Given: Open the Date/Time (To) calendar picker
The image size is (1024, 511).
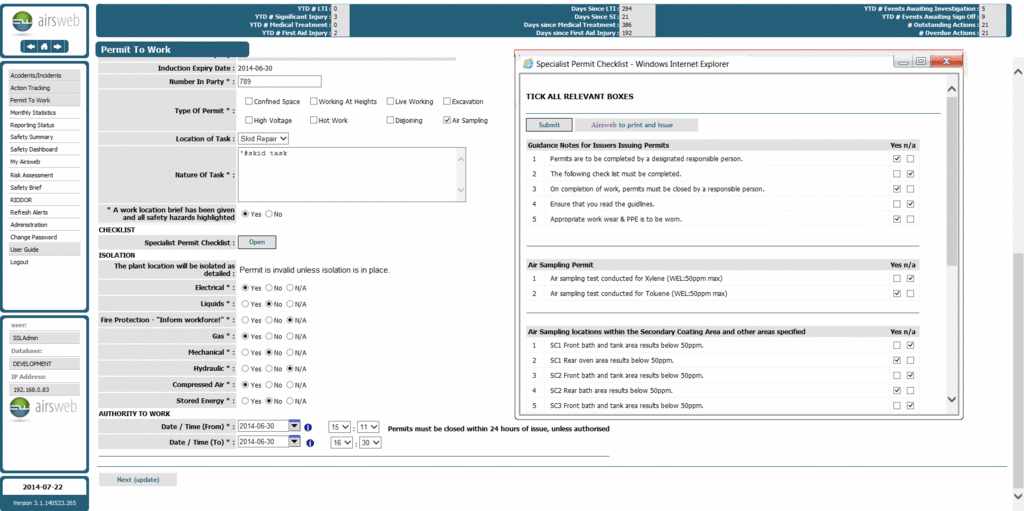Looking at the screenshot, I should [x=294, y=441].
